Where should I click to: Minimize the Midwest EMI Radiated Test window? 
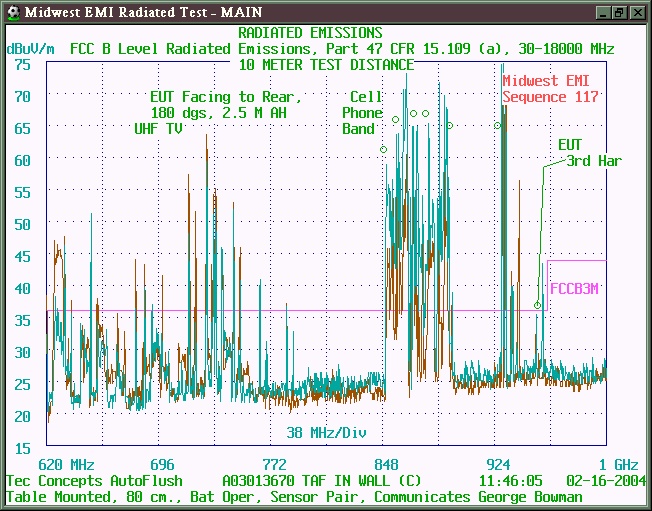pos(602,12)
